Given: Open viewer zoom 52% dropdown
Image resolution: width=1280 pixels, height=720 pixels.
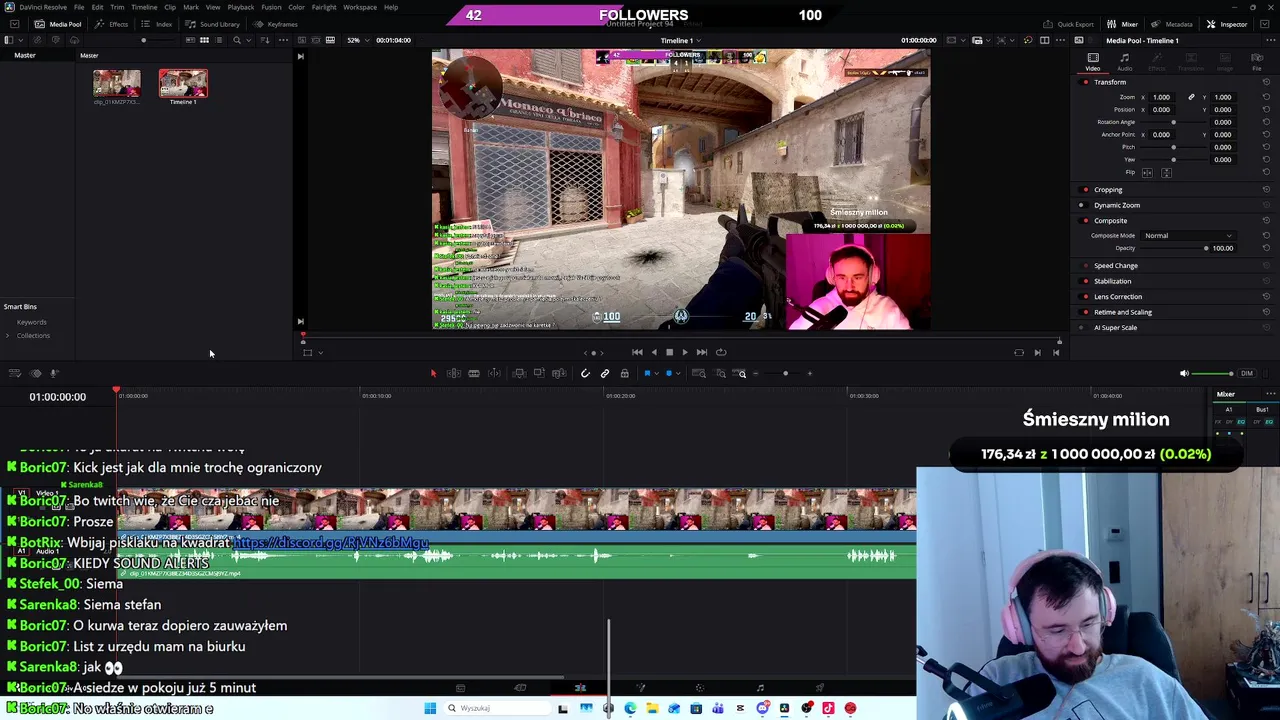Looking at the screenshot, I should point(358,40).
